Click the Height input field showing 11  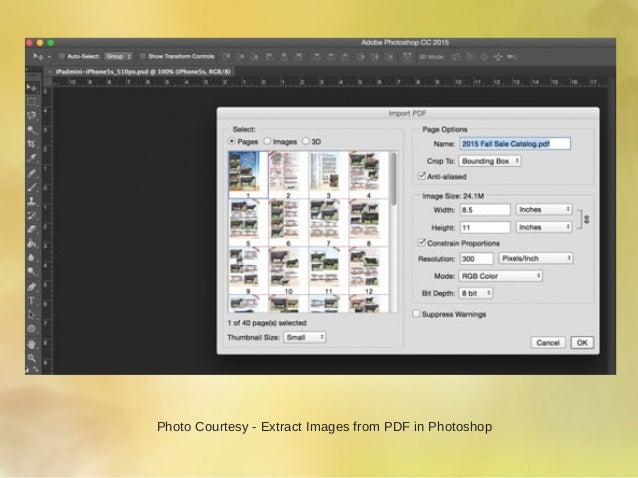click(485, 227)
